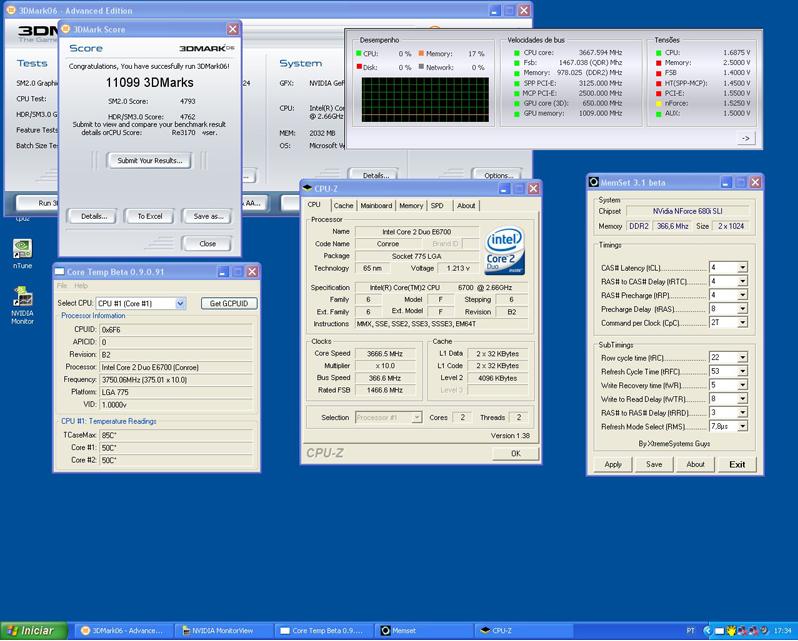Viewport: 798px width, 641px height.
Task: Click the 3DMark Score dialog icon
Action: [x=66, y=29]
